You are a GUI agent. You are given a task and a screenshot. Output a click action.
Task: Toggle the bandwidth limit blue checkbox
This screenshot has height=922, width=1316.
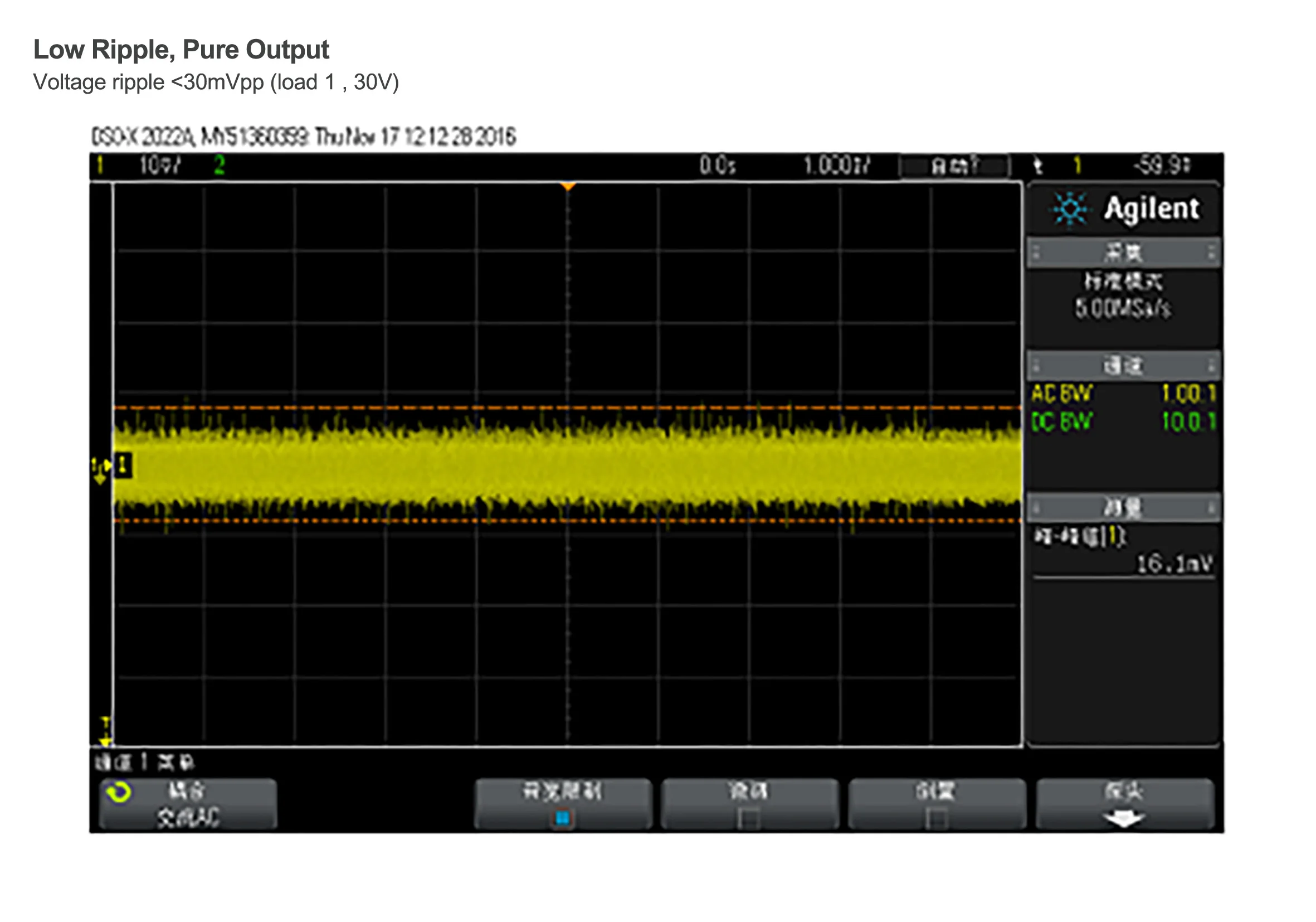point(563,818)
